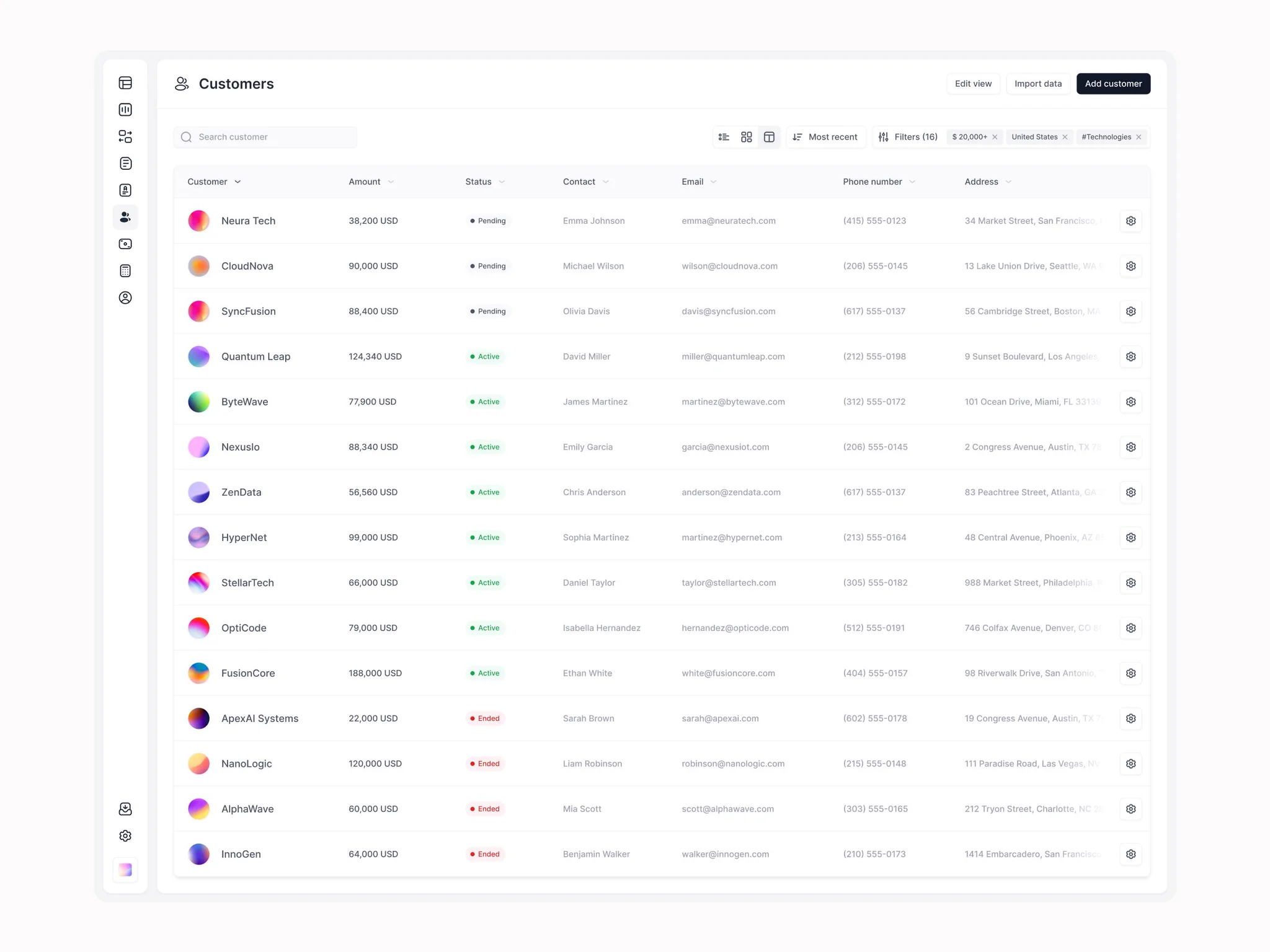Screen dimensions: 1270x952
Task: Sort by the Customer column header
Action: [x=214, y=182]
